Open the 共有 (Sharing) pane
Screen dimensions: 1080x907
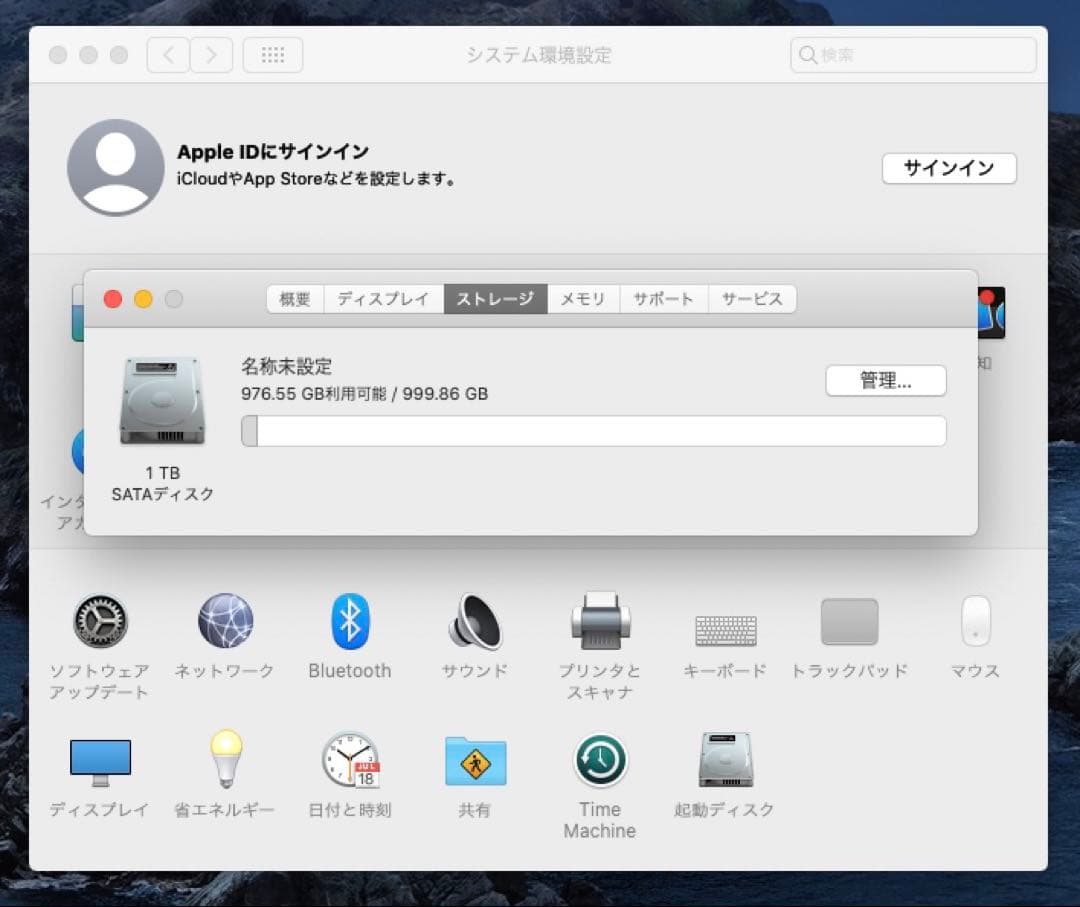coord(474,762)
